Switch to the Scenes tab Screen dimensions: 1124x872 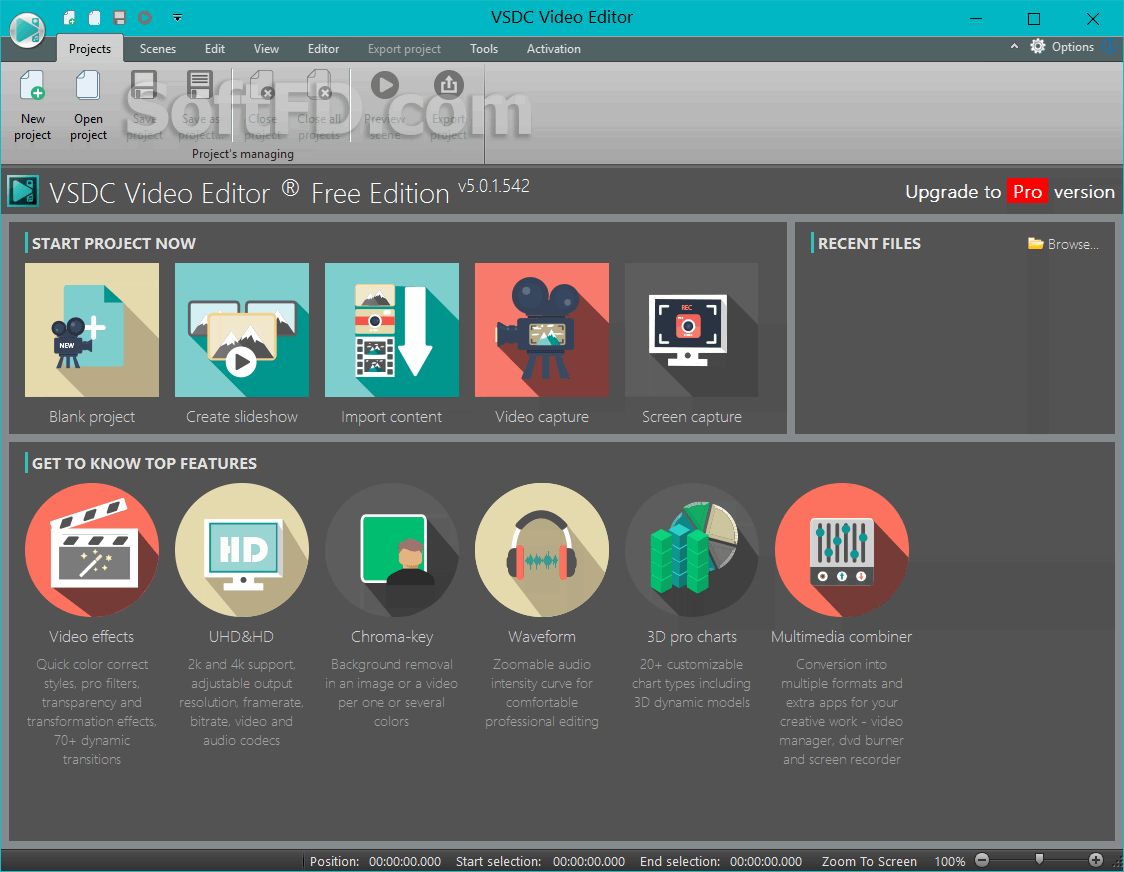[x=158, y=49]
